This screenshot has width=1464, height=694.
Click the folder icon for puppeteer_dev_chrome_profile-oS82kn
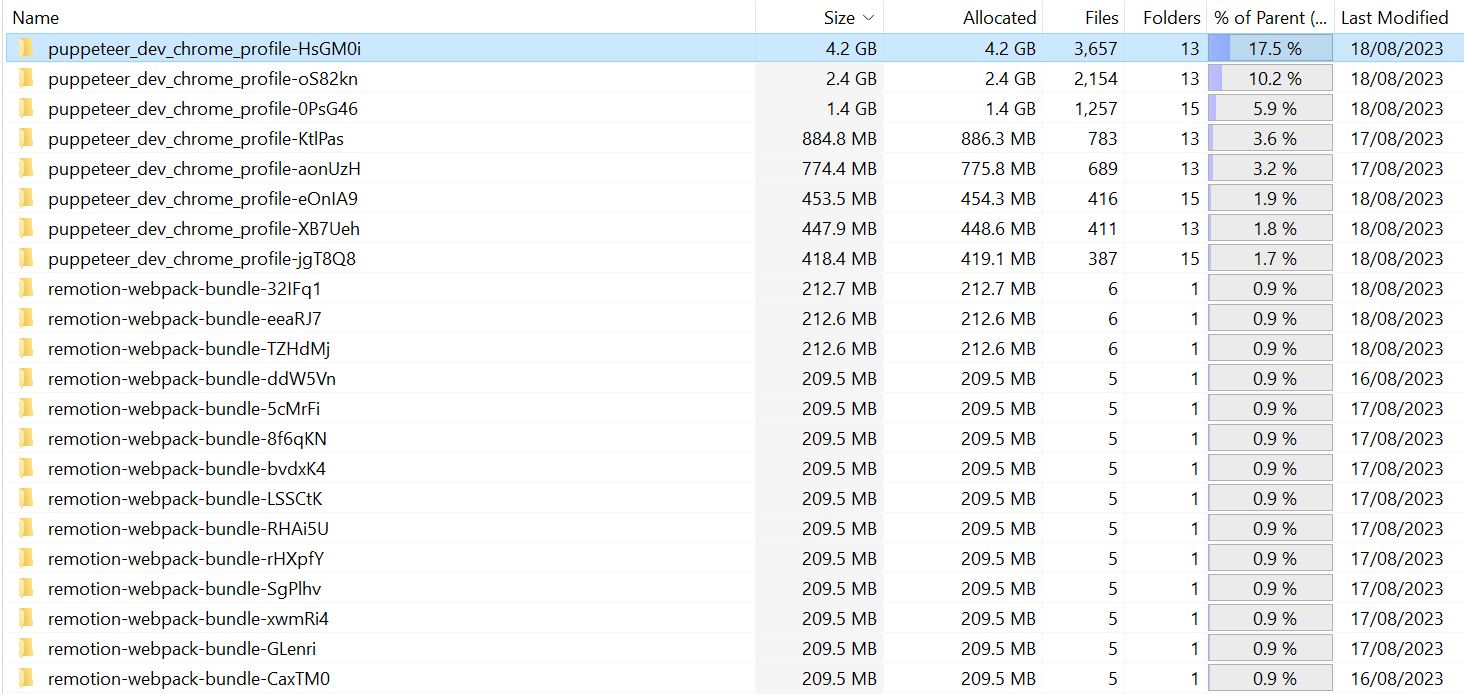coord(25,78)
